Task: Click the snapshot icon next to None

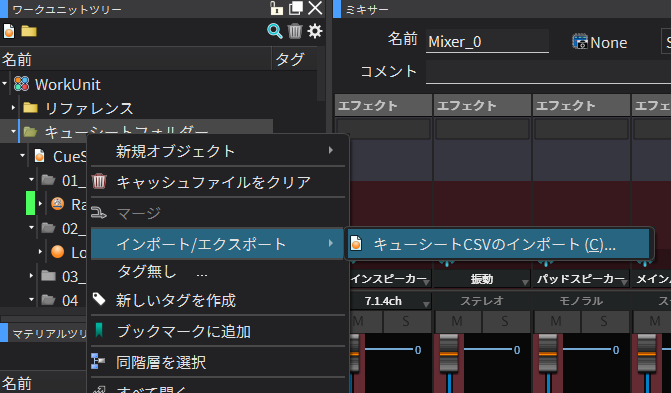Action: pos(580,42)
